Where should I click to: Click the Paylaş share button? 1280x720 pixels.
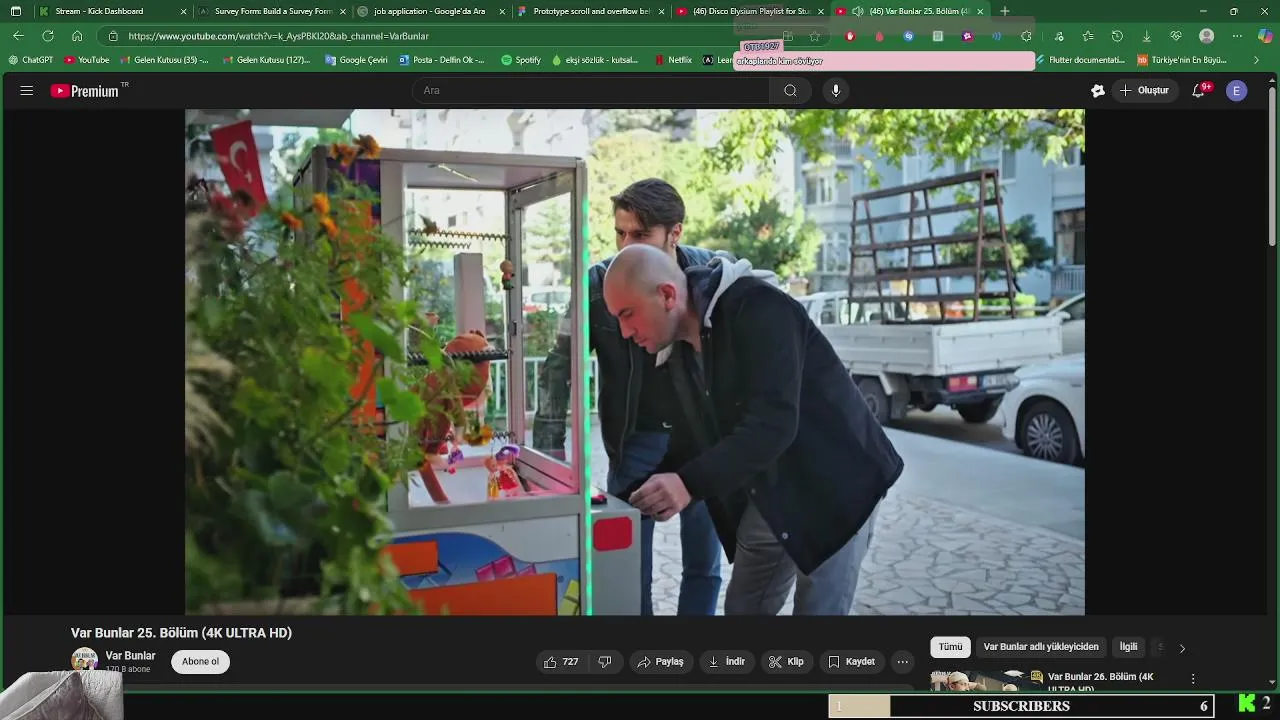pyautogui.click(x=661, y=662)
